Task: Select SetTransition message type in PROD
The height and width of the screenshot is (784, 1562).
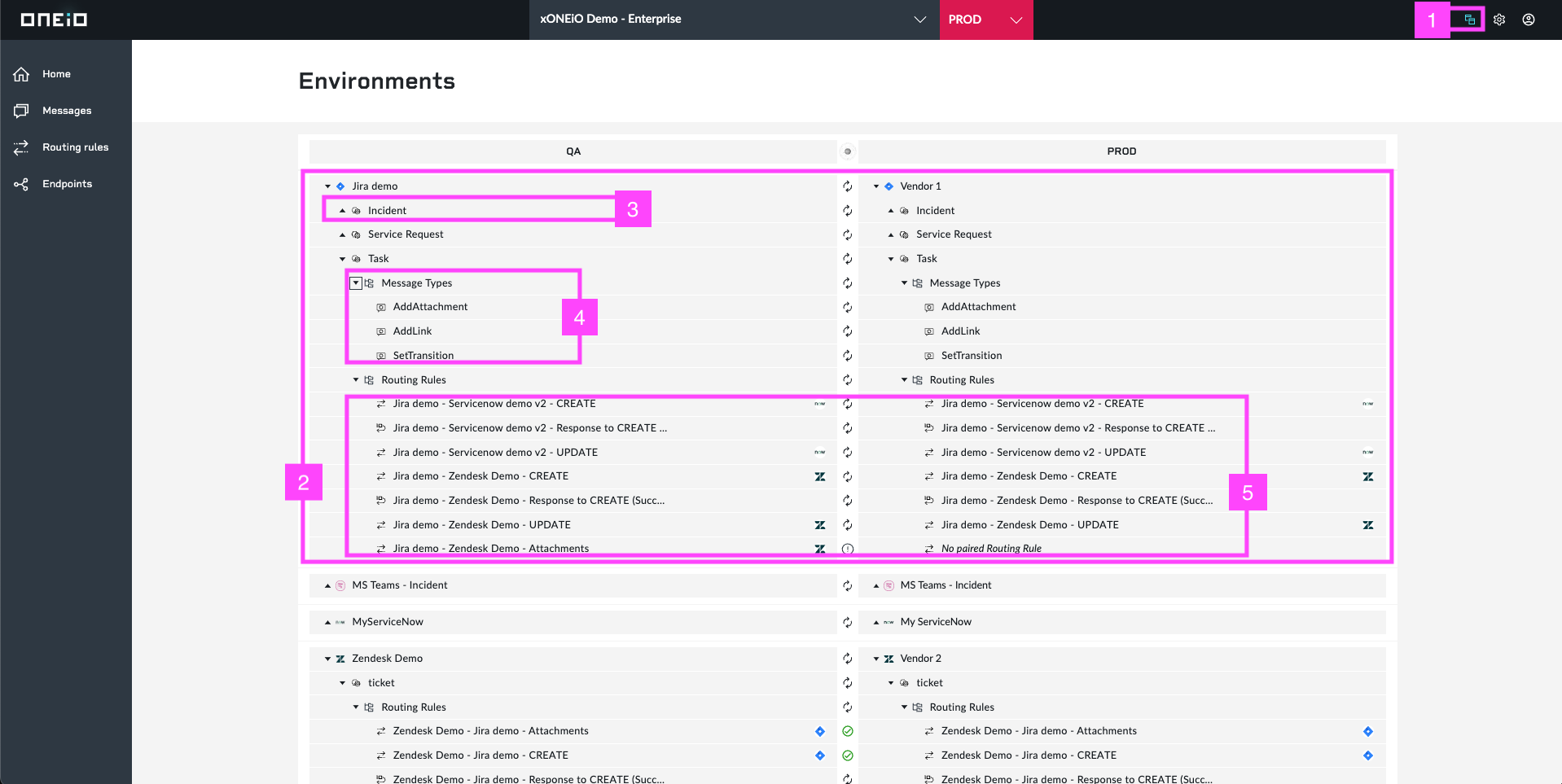Action: coord(972,356)
